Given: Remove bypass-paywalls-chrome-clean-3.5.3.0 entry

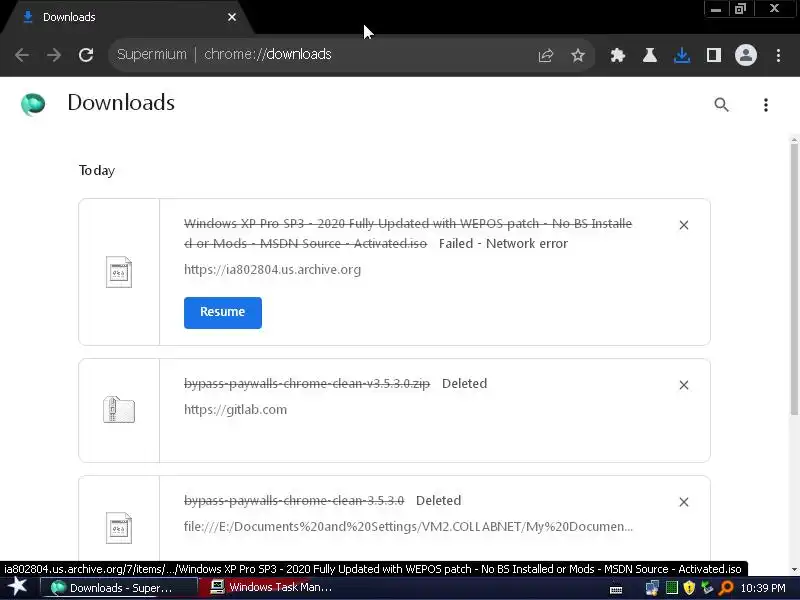Looking at the screenshot, I should coord(684,502).
